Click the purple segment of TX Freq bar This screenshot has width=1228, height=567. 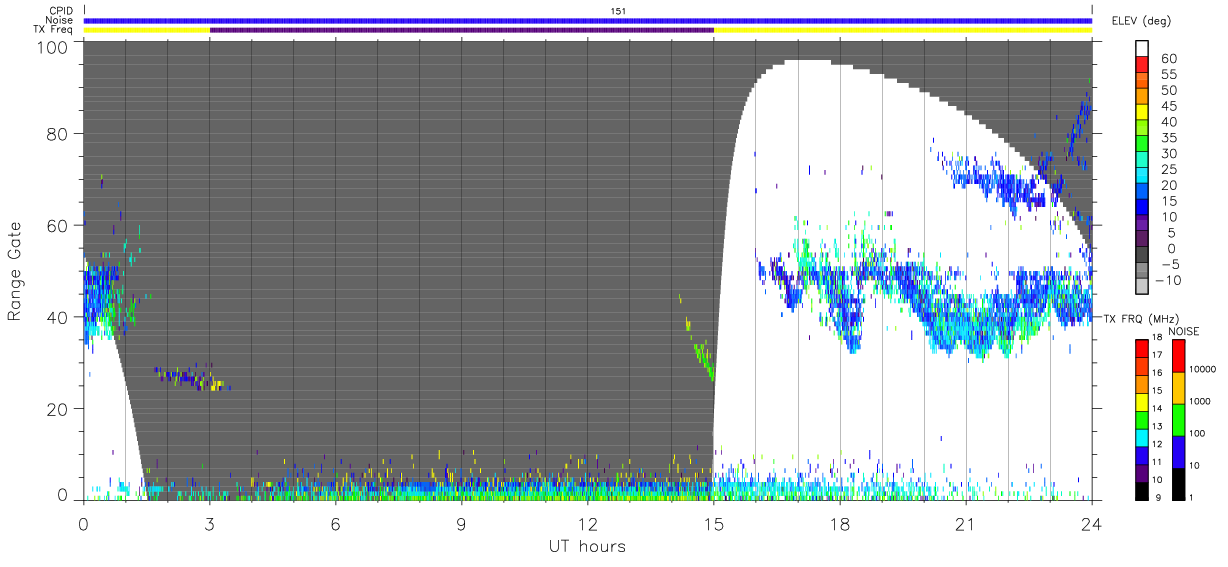461,30
